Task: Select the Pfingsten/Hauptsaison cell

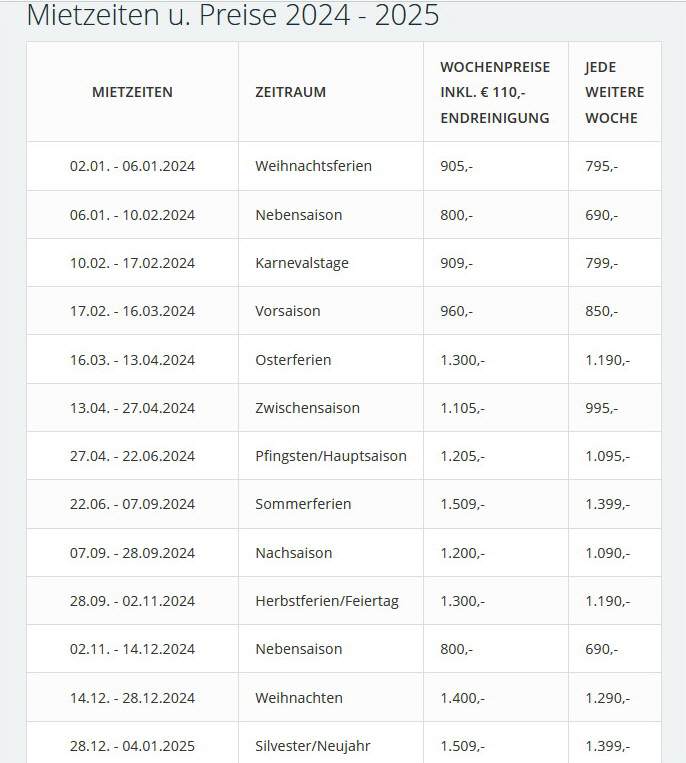Action: tap(331, 456)
